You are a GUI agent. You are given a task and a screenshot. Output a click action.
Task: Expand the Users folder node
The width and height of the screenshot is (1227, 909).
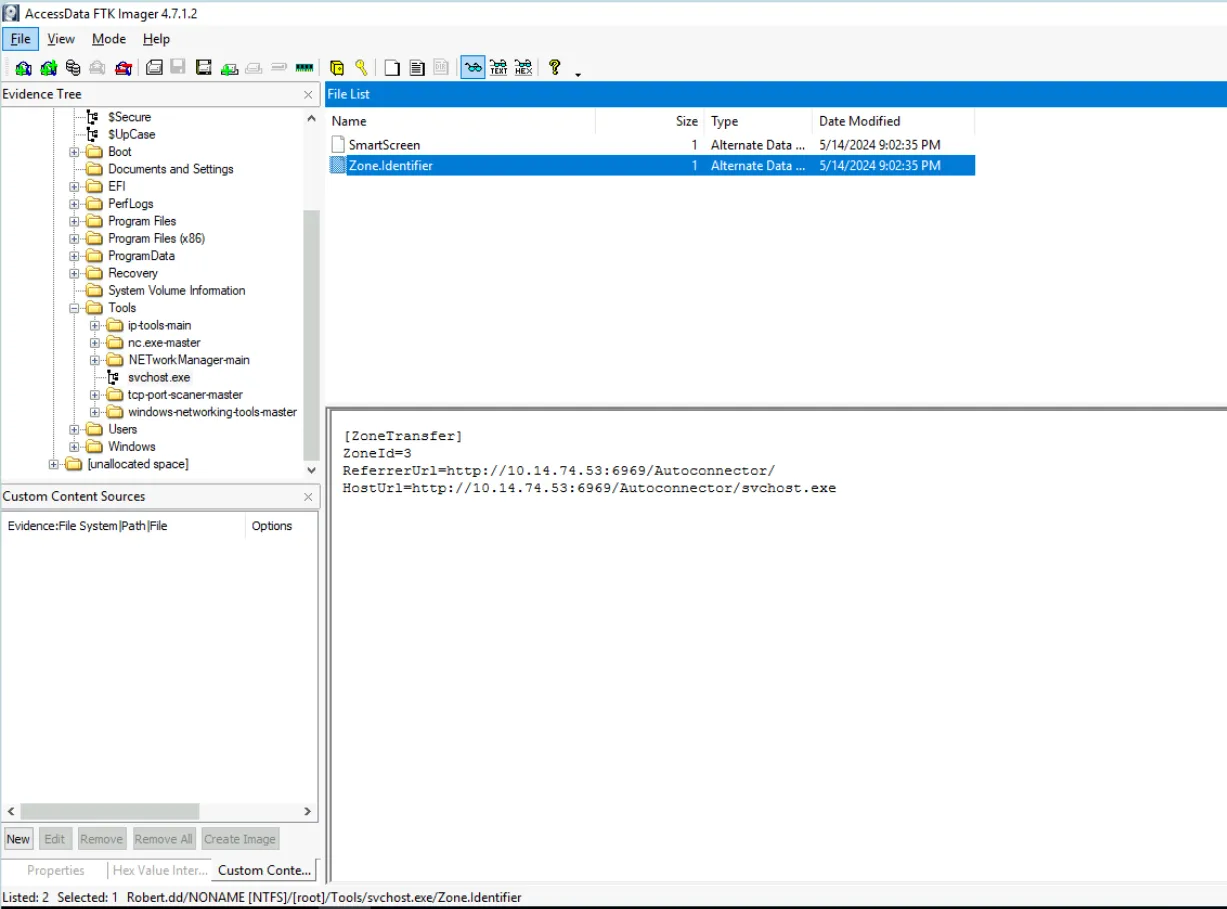point(75,430)
